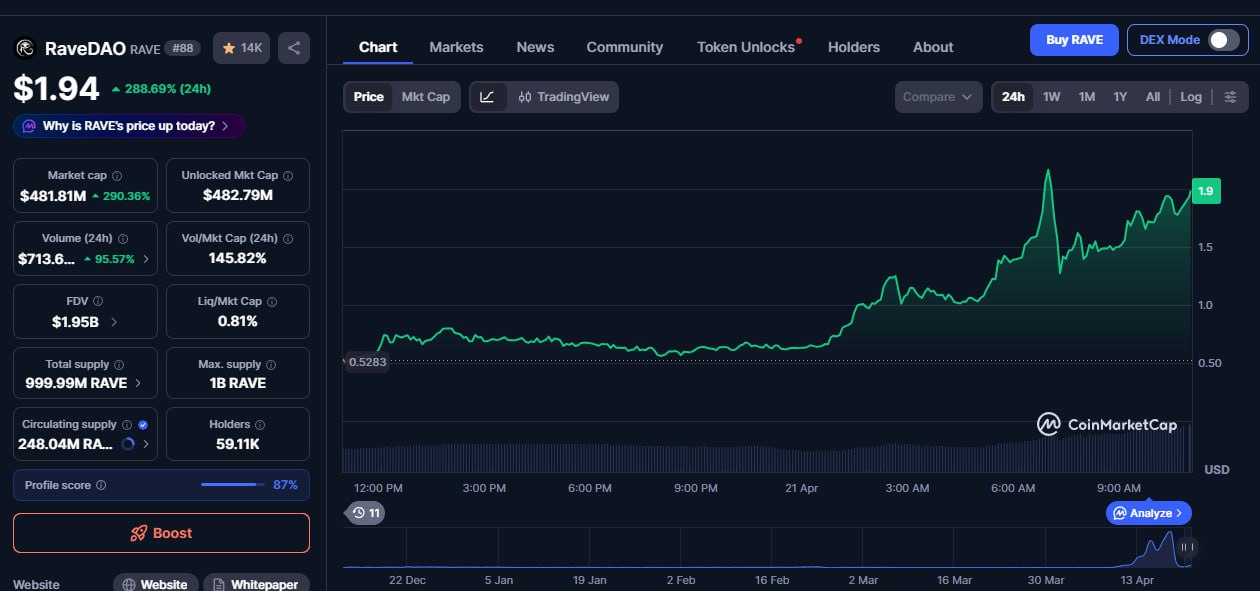Screen dimensions: 1260x591
Task: Expand Total supply details arrow
Action: 138,383
